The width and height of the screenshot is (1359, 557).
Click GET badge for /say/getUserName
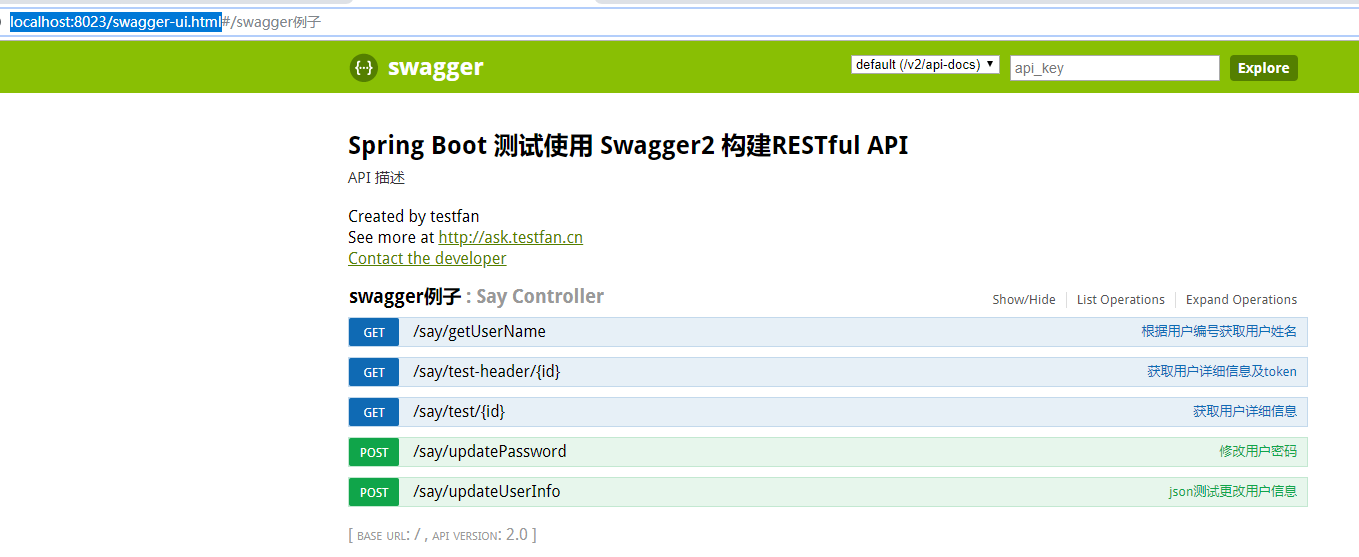tap(374, 332)
